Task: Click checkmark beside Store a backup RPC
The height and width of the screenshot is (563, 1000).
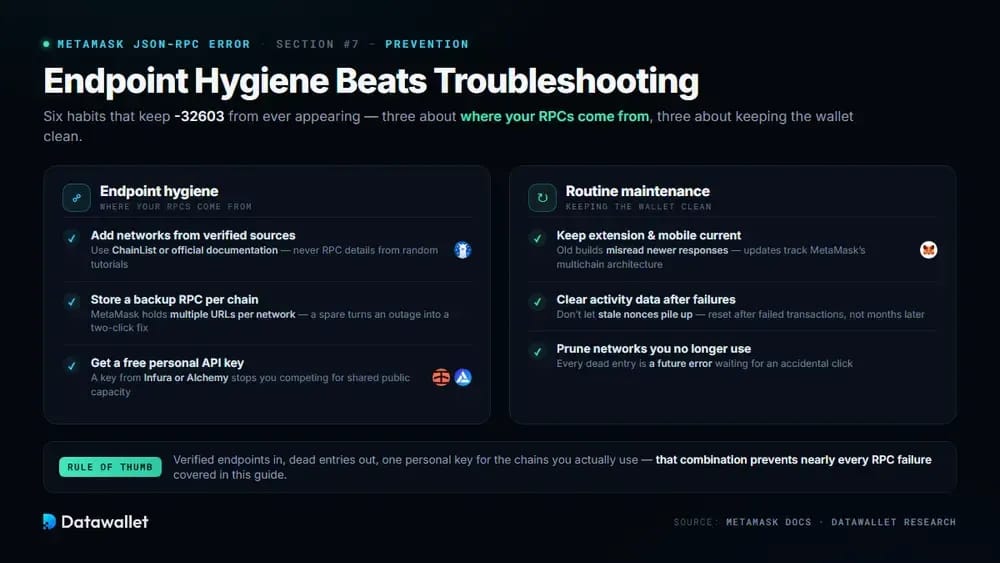Action: [71, 302]
